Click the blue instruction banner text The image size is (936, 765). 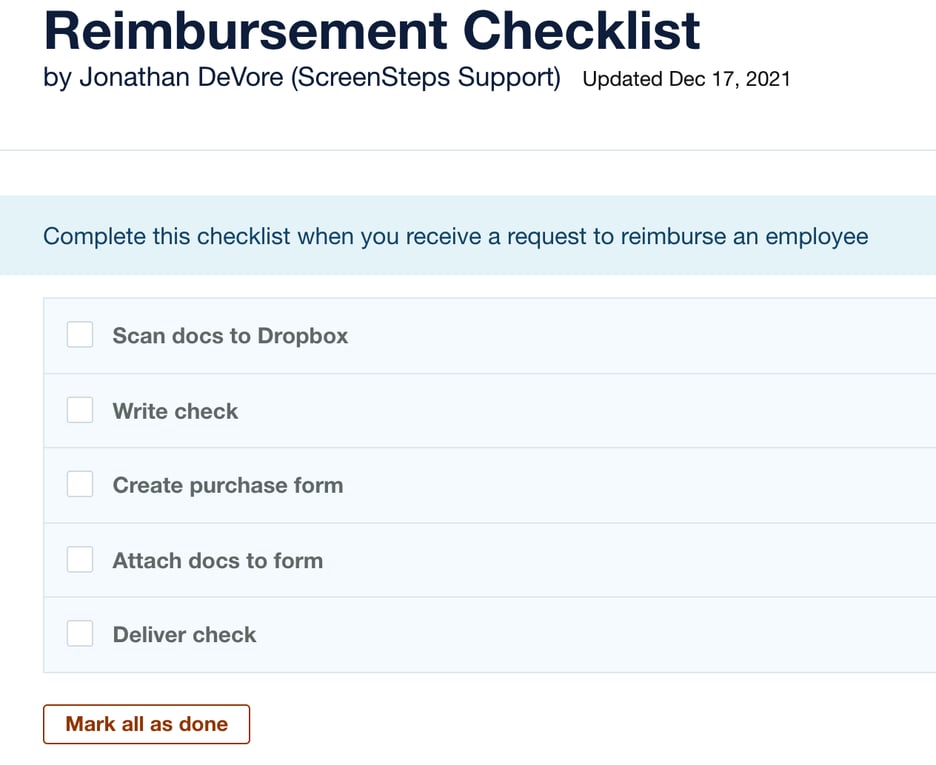[455, 237]
